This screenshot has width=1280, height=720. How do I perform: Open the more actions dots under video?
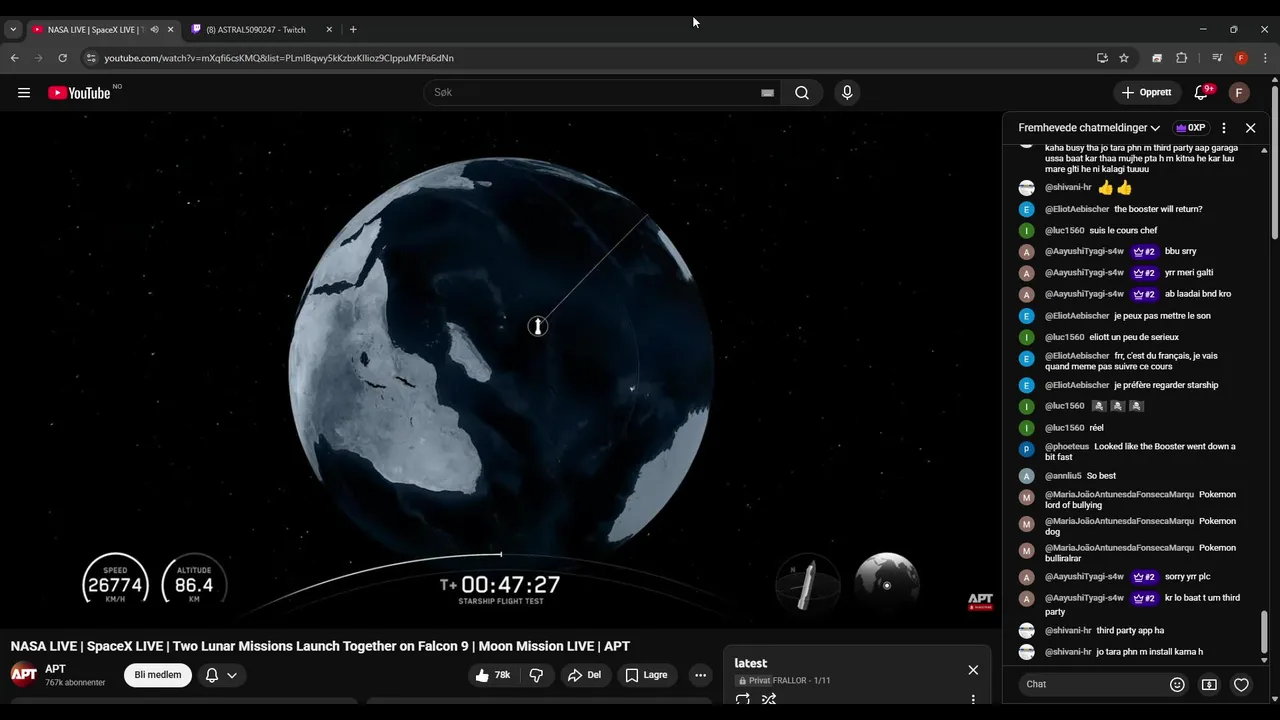click(x=700, y=675)
